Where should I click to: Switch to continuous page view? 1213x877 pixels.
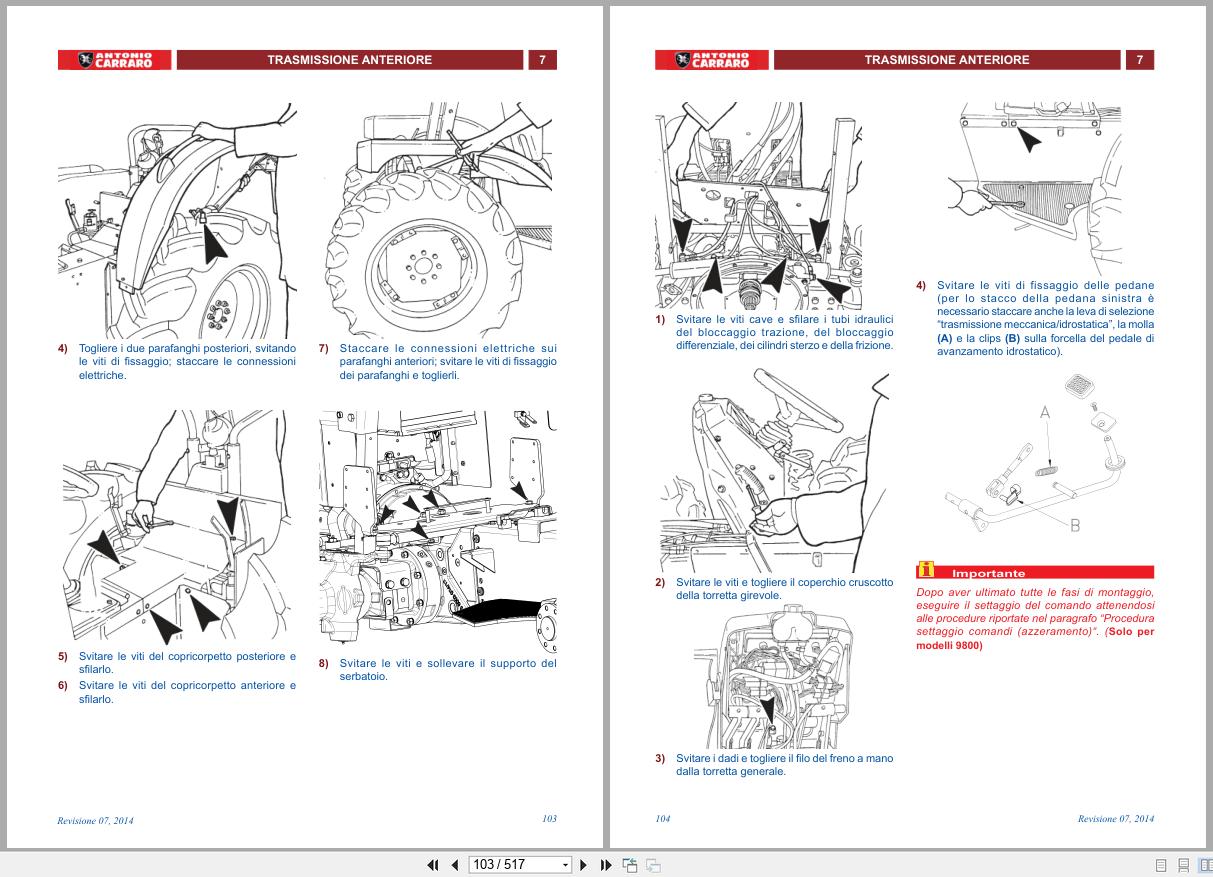coord(1183,865)
